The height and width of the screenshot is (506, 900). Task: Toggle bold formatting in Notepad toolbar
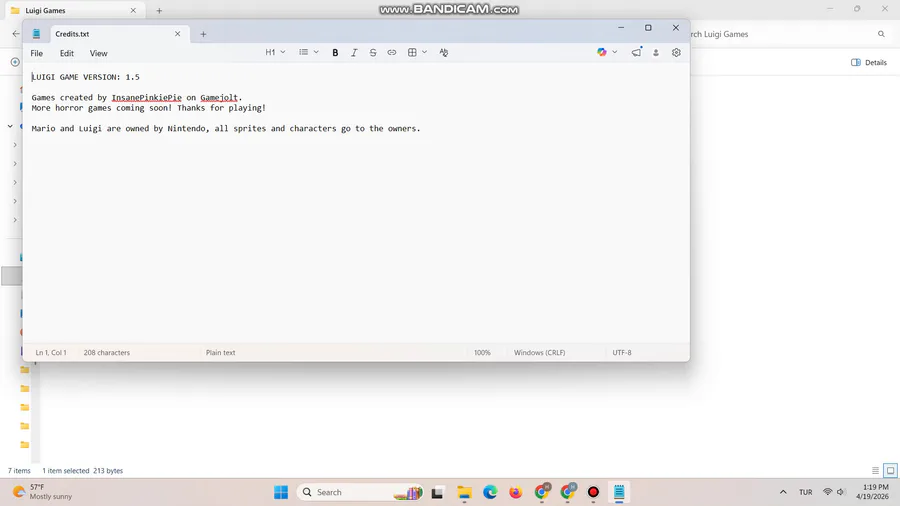pos(335,53)
